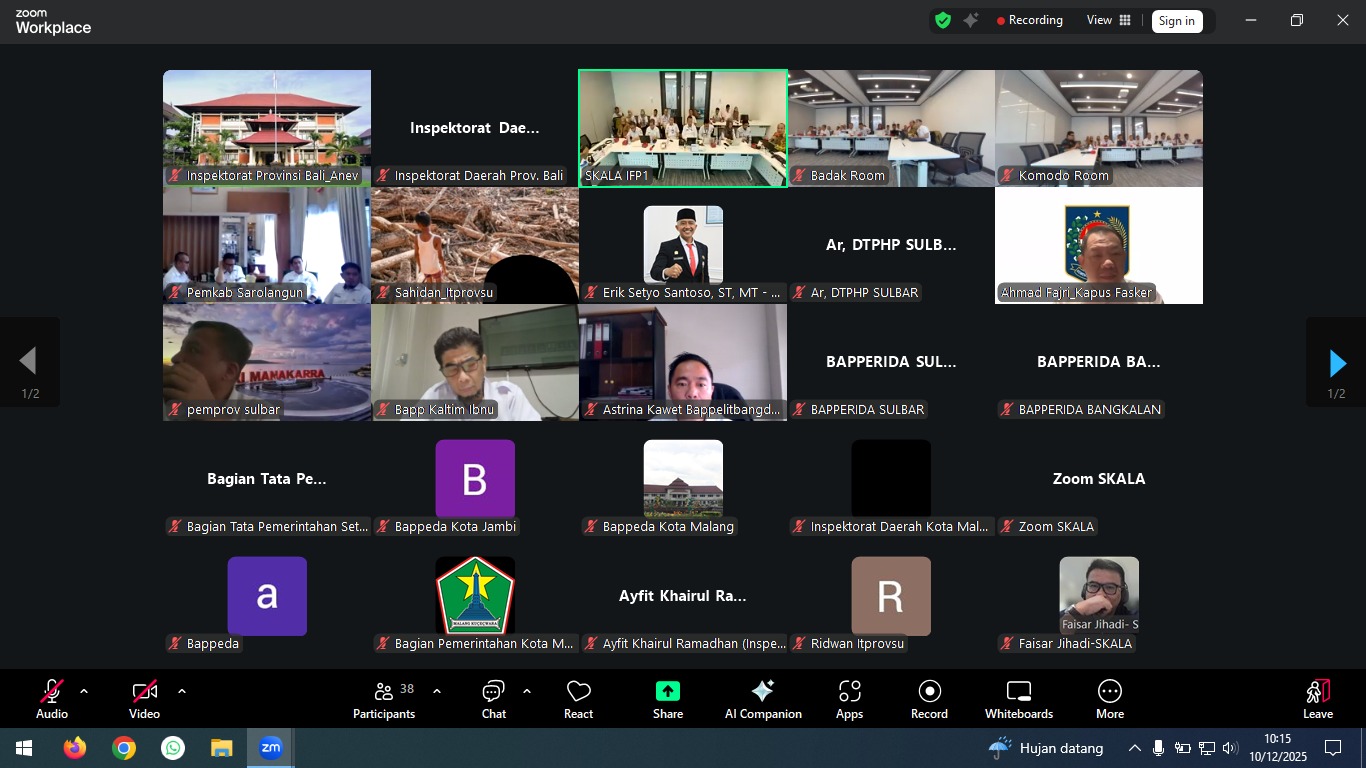Click the Sign in button
Image resolution: width=1366 pixels, height=768 pixels.
tap(1176, 21)
